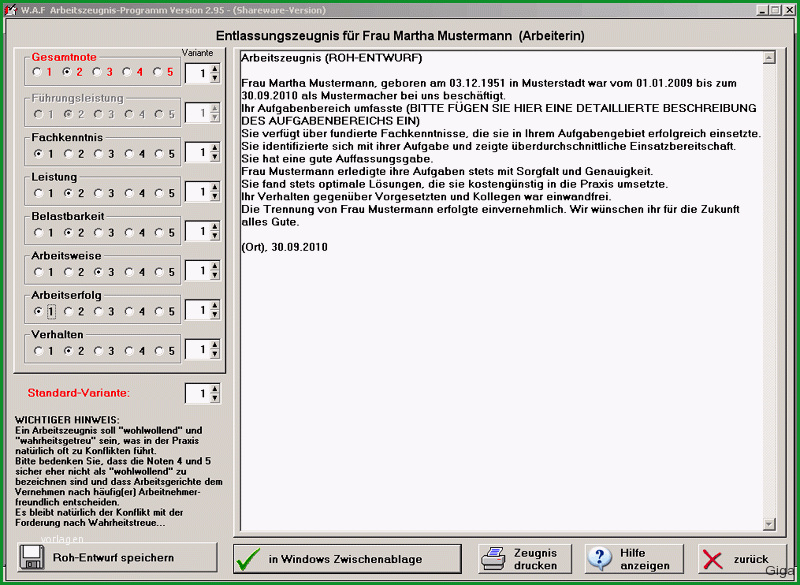Set Verhalten to grade 4
Viewport: 800px width, 585px height.
tap(129, 350)
